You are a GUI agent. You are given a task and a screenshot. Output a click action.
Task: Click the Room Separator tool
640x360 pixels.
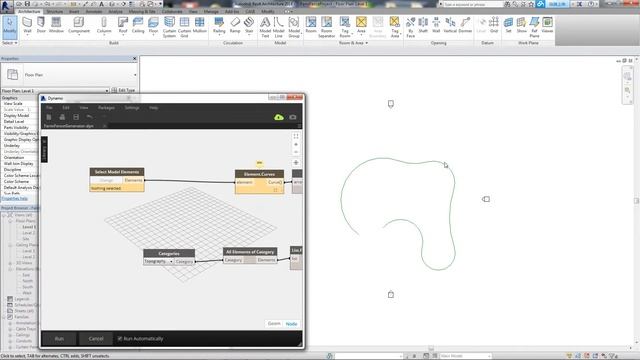pos(327,27)
